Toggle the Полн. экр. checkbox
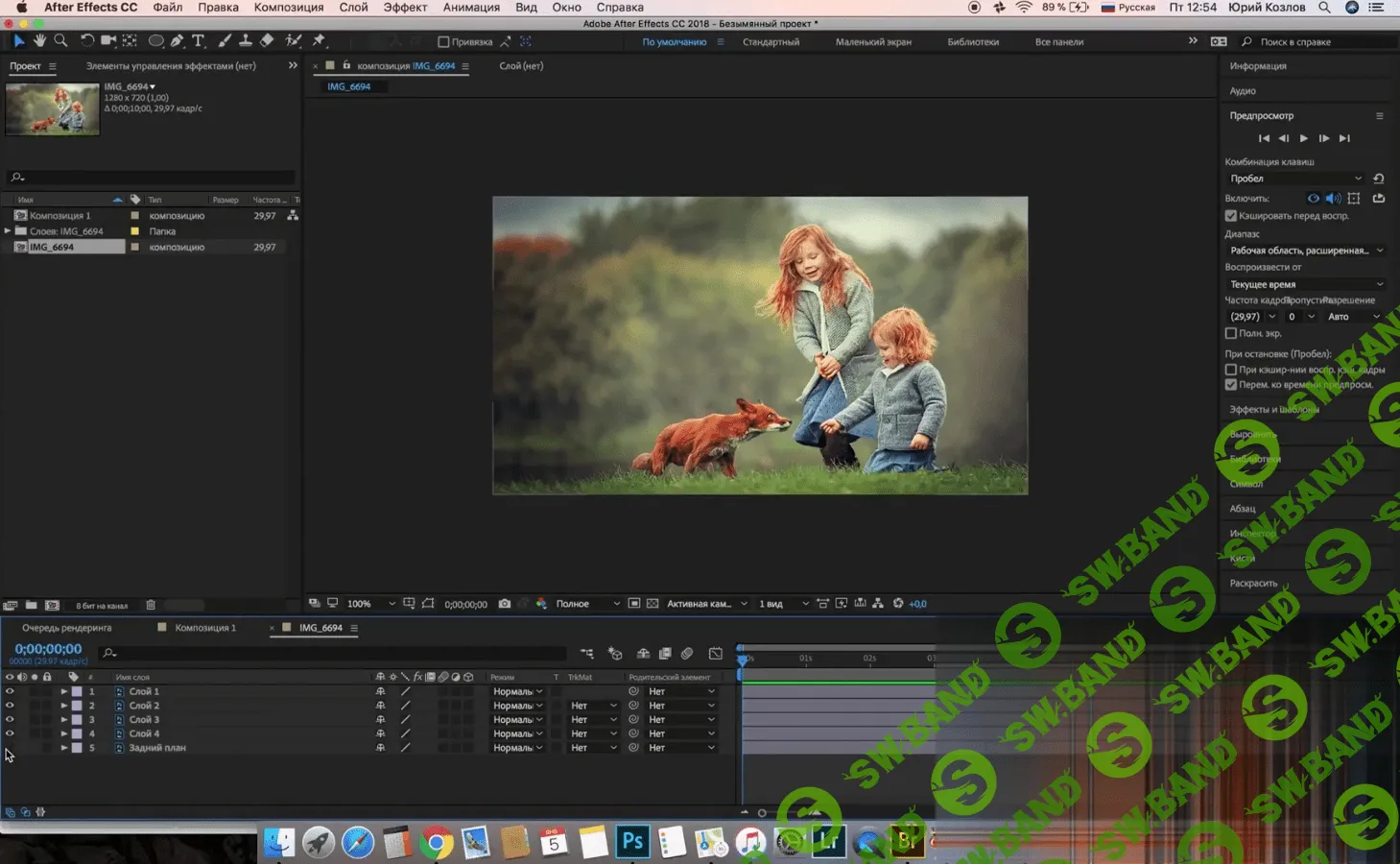Screen dimensions: 1400x864 click(1231, 333)
